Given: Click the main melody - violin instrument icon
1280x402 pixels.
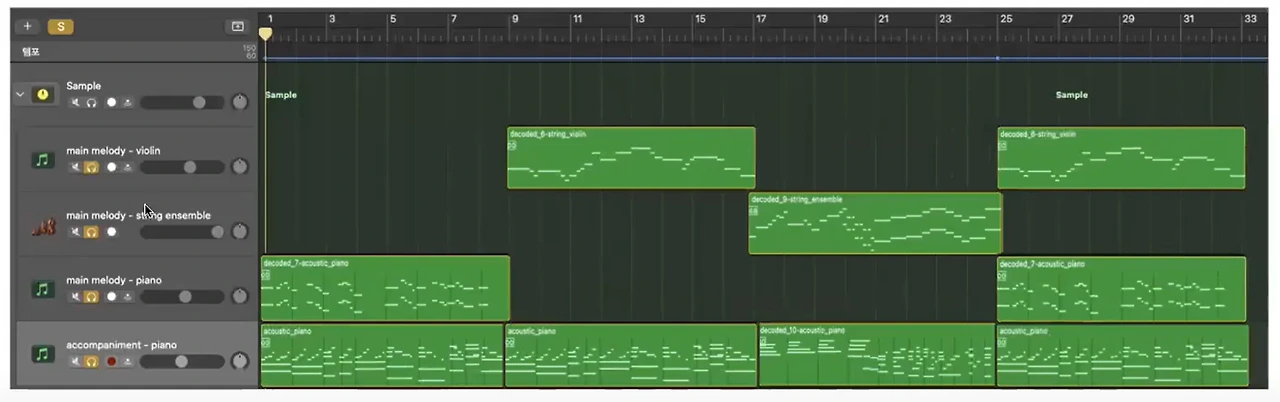Looking at the screenshot, I should (x=43, y=159).
